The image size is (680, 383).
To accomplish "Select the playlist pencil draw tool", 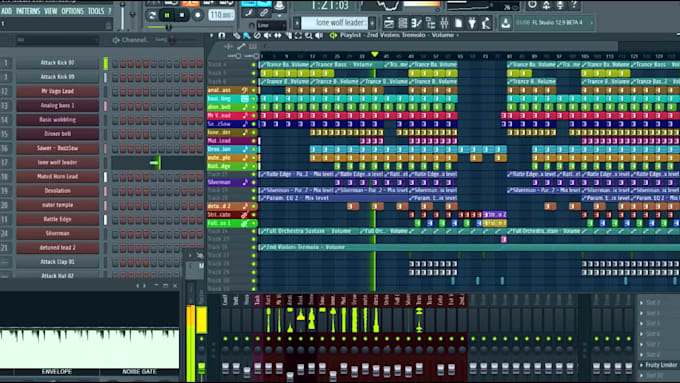I will [236, 36].
